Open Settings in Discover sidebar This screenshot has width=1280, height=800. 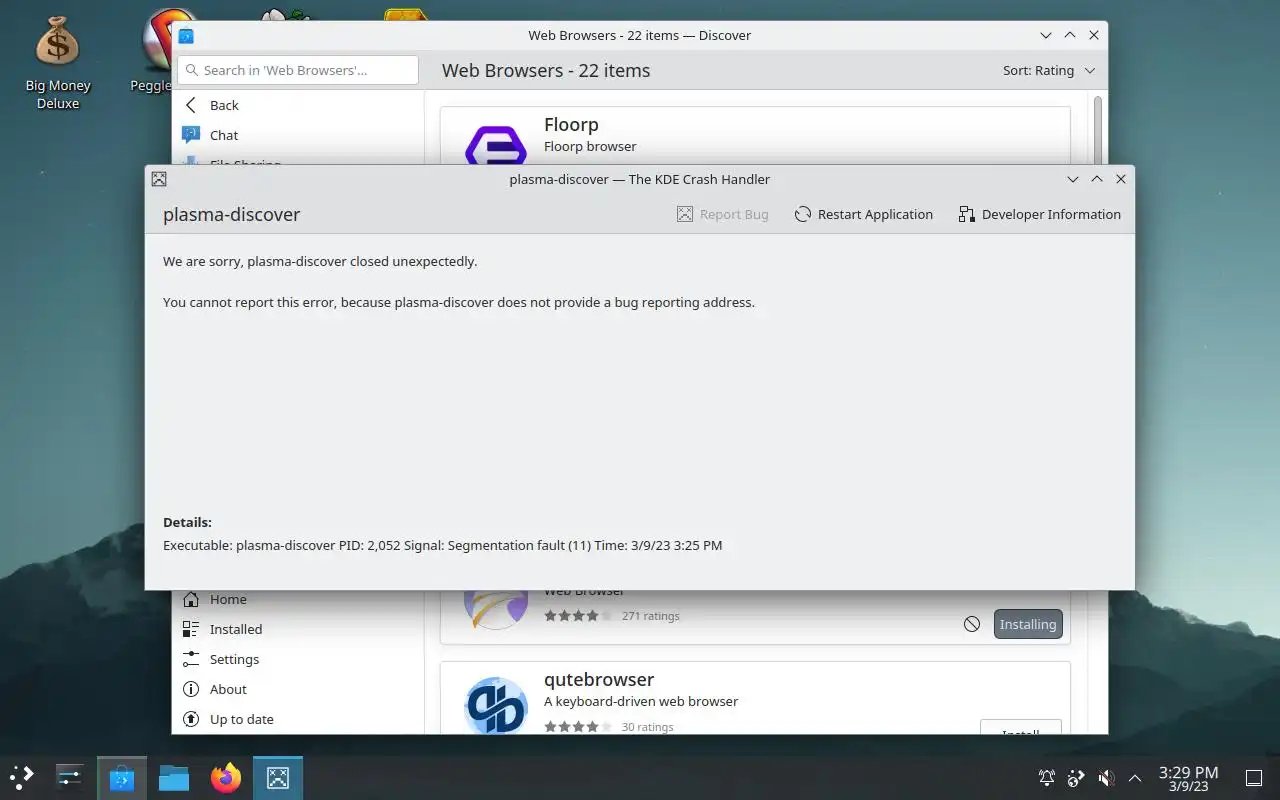click(298, 659)
